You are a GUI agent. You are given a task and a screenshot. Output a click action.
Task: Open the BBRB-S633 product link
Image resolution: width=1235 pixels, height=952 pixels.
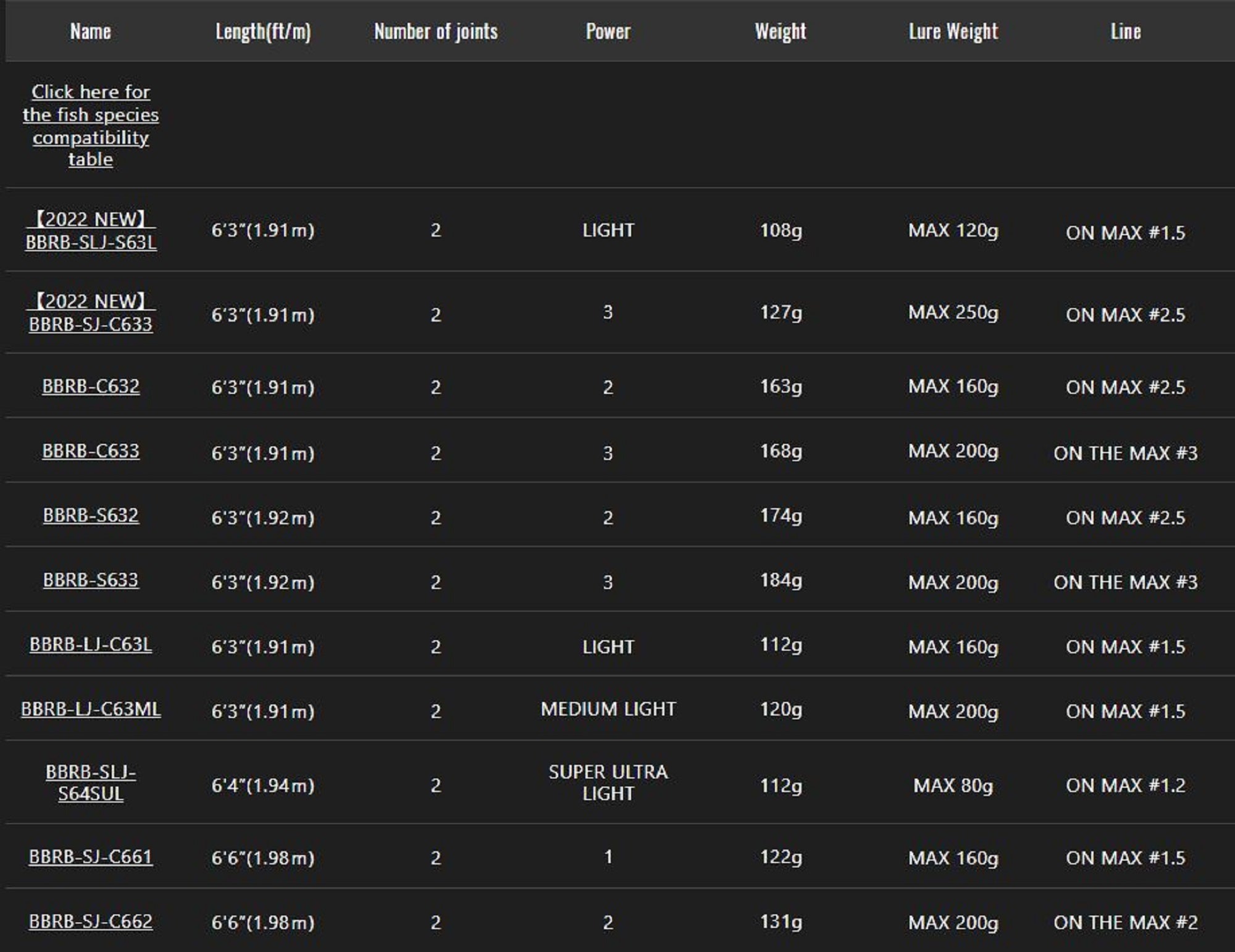click(x=91, y=580)
